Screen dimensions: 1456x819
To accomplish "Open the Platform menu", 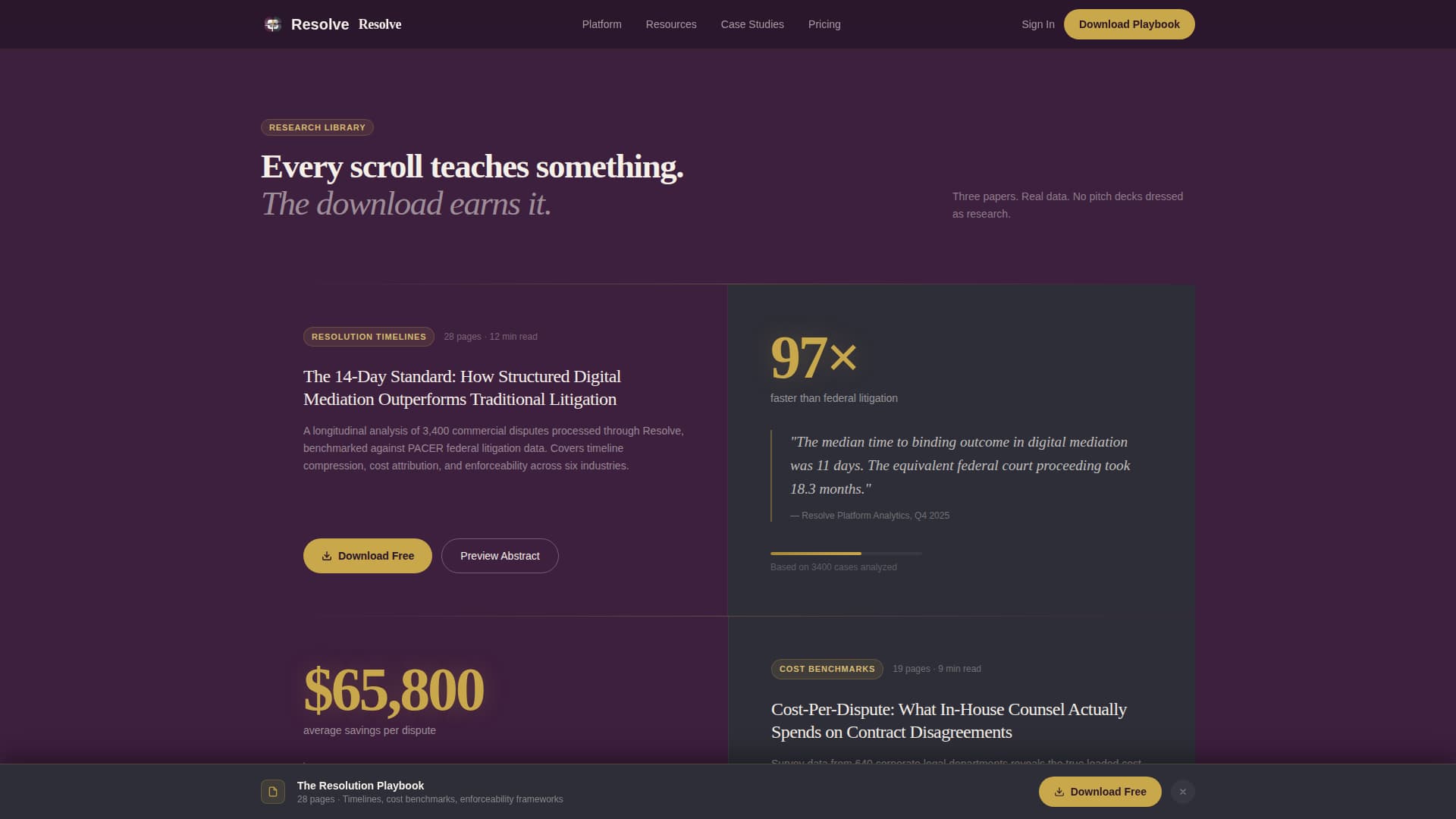I will click(x=601, y=24).
